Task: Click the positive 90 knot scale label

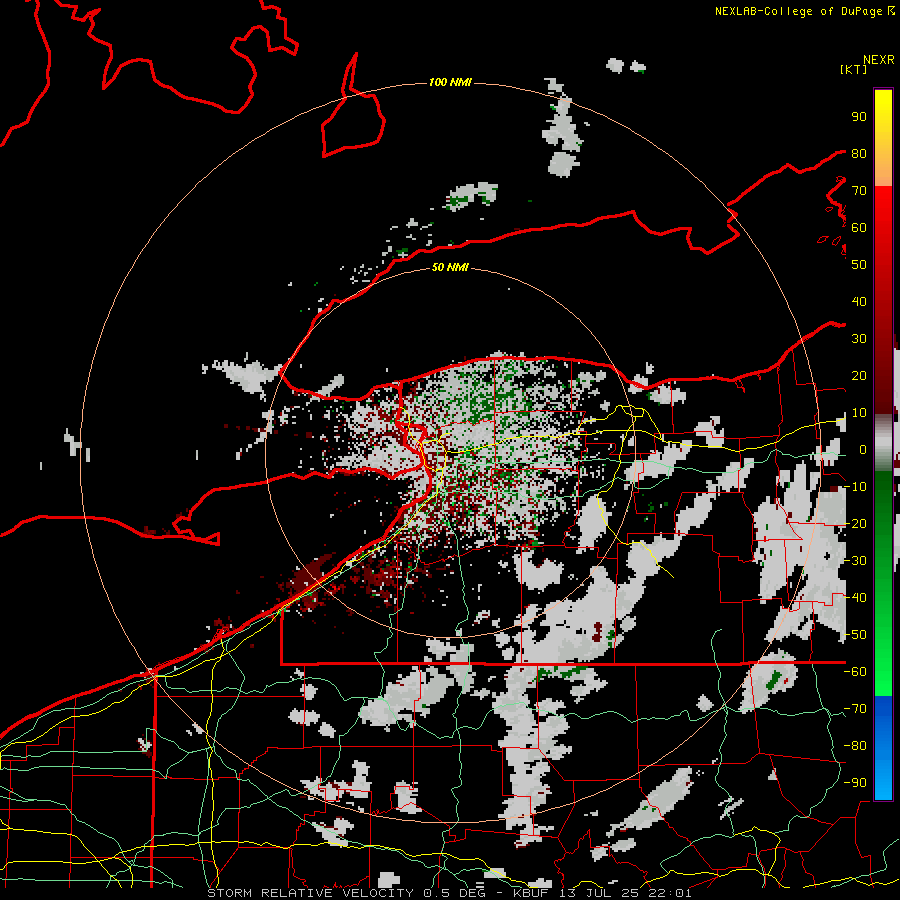Action: click(x=859, y=117)
